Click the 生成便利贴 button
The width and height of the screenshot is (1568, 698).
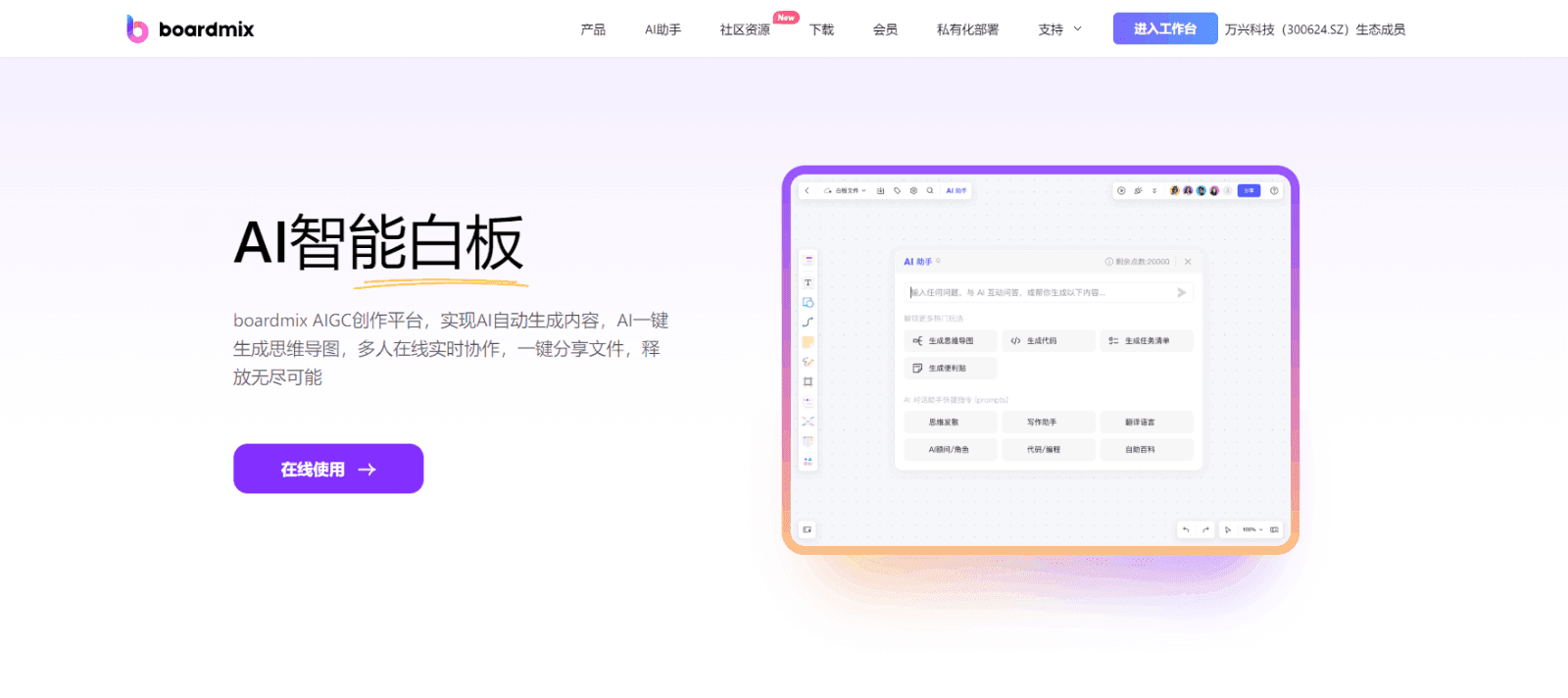click(951, 369)
